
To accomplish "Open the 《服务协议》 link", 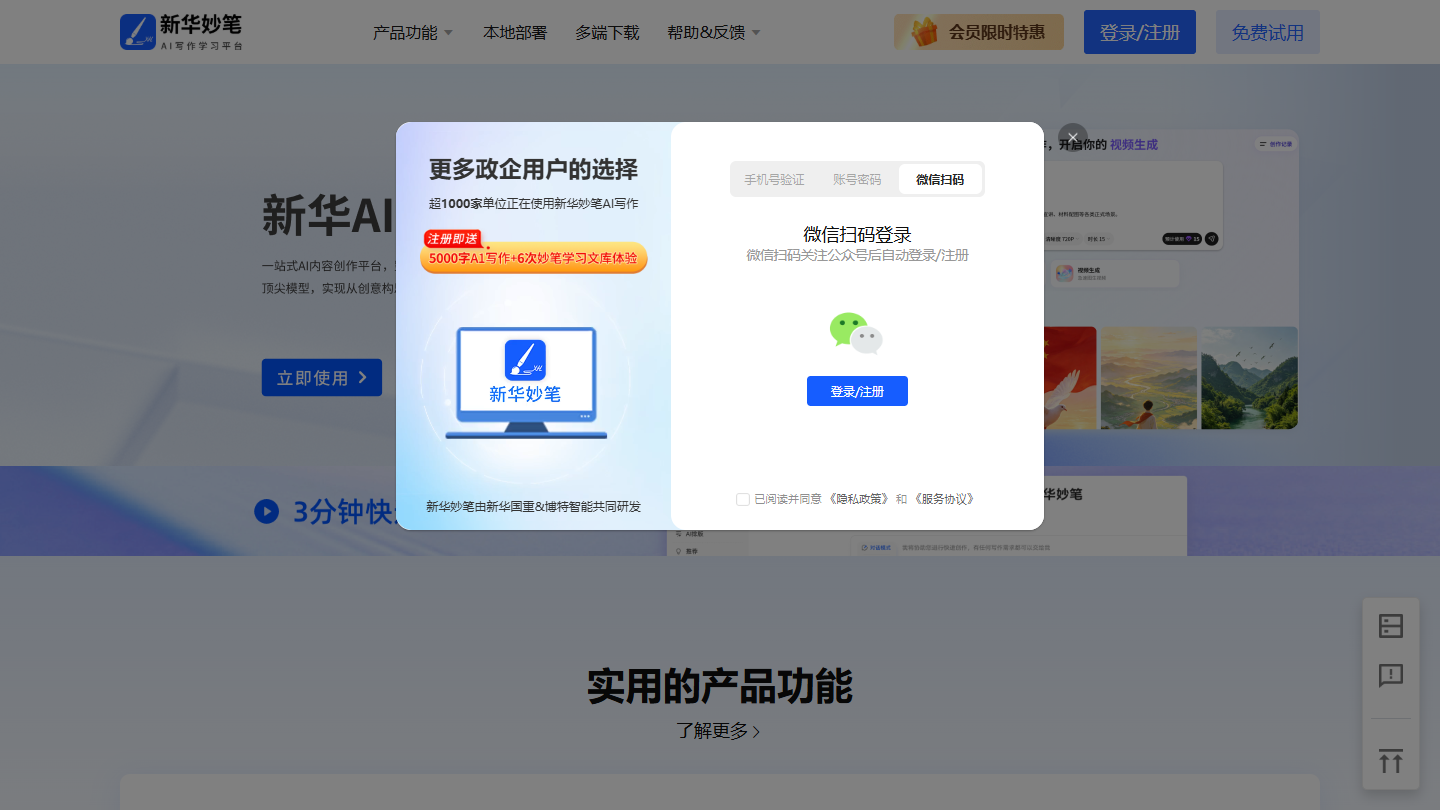I will pos(943,499).
